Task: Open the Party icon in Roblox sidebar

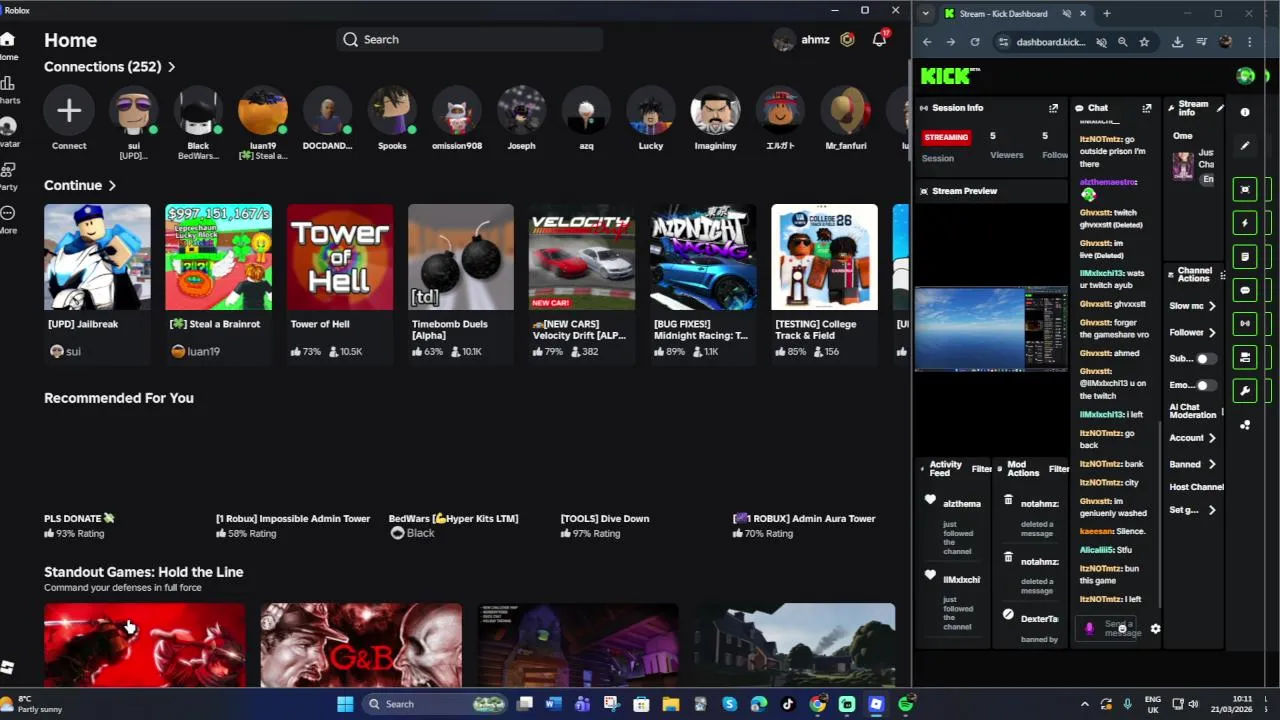Action: click(x=7, y=170)
